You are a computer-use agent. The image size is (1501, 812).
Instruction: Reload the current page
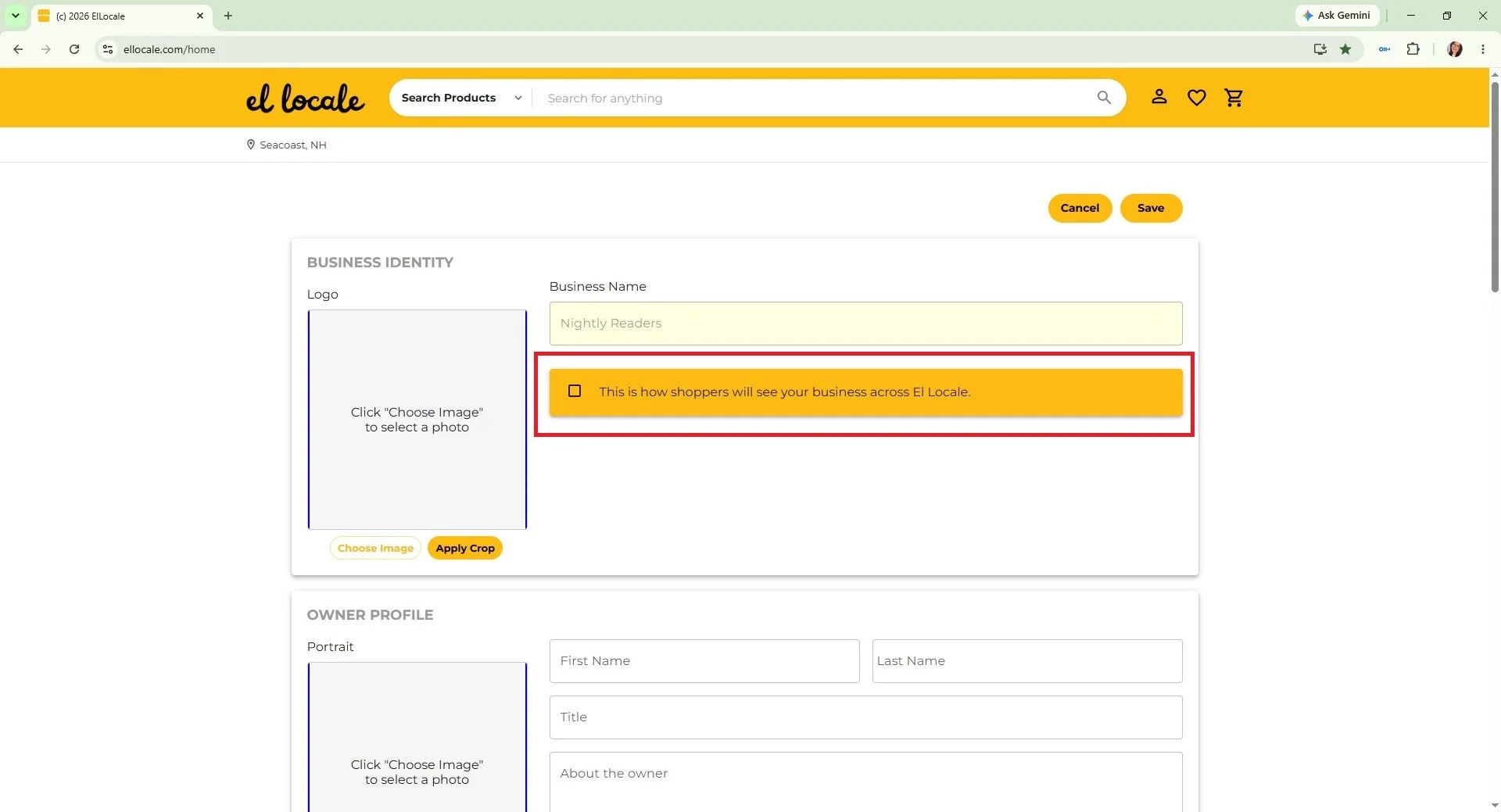pyautogui.click(x=74, y=49)
